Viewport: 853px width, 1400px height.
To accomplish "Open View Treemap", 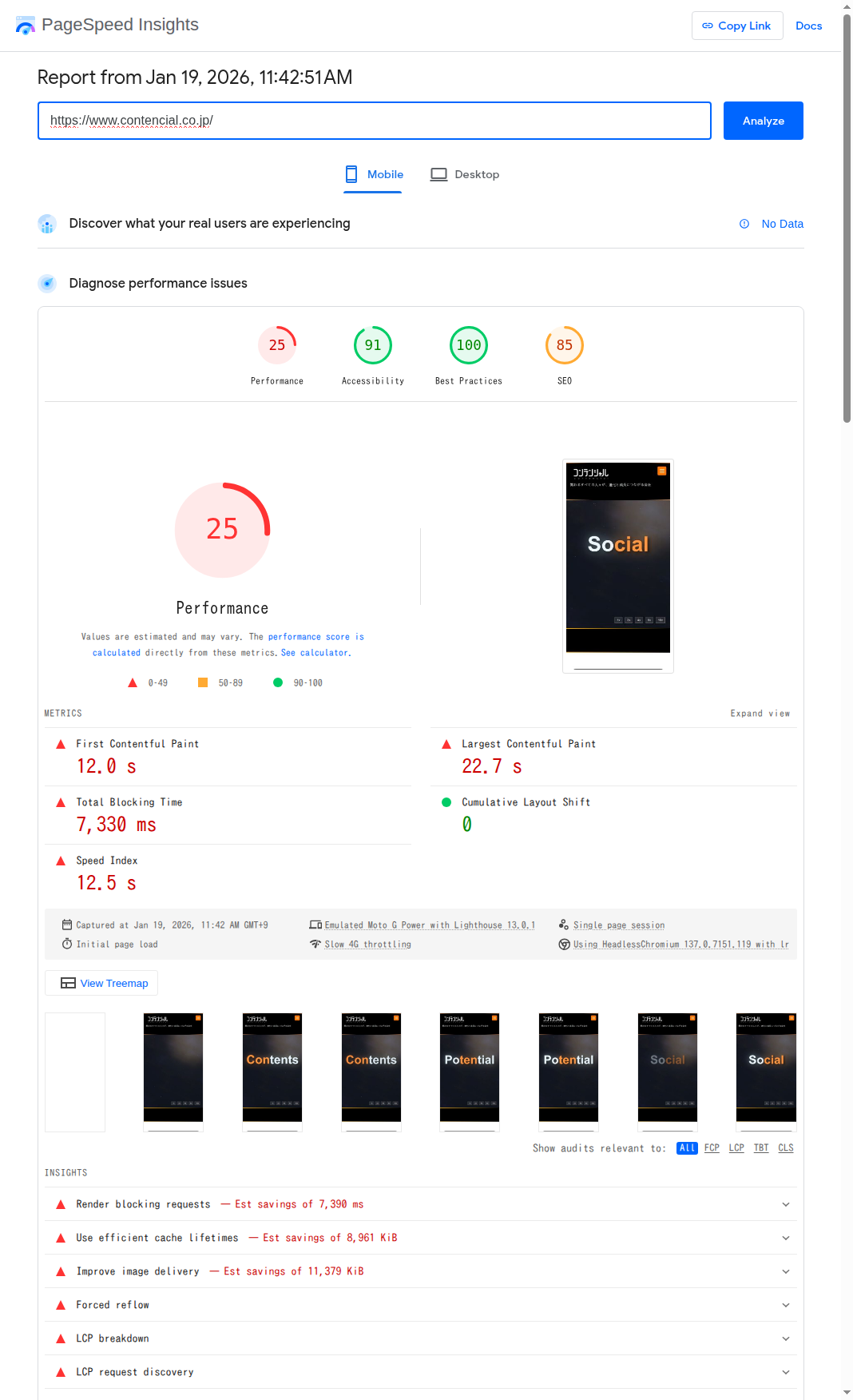I will click(x=101, y=983).
